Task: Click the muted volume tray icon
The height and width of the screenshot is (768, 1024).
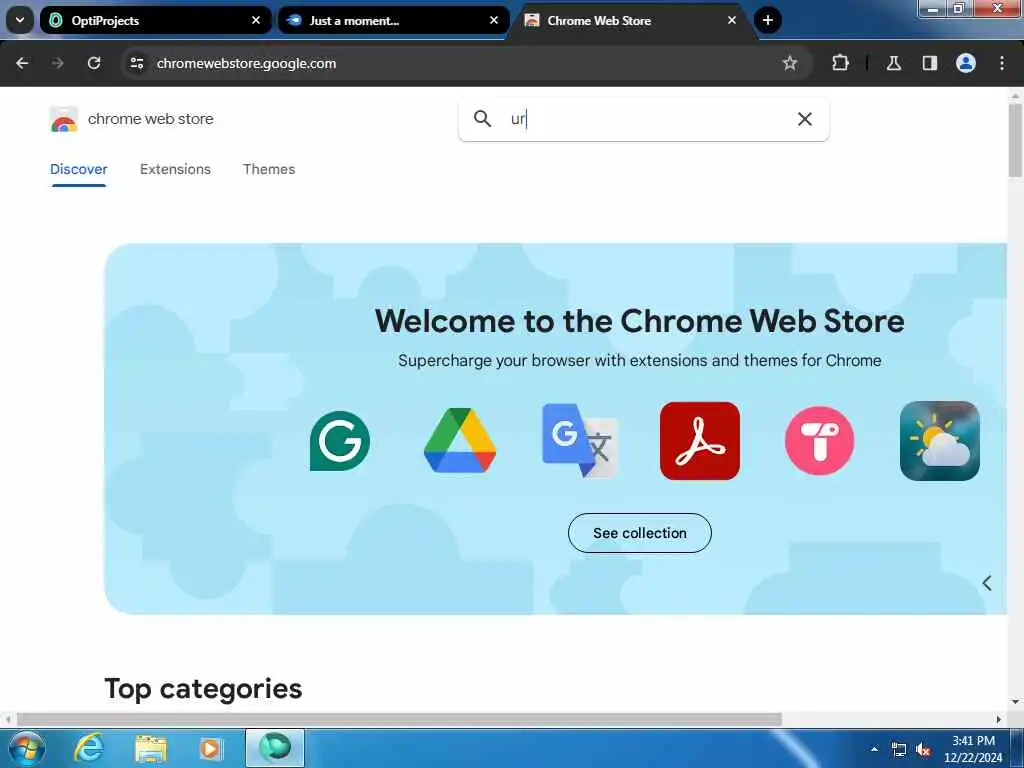Action: click(923, 750)
